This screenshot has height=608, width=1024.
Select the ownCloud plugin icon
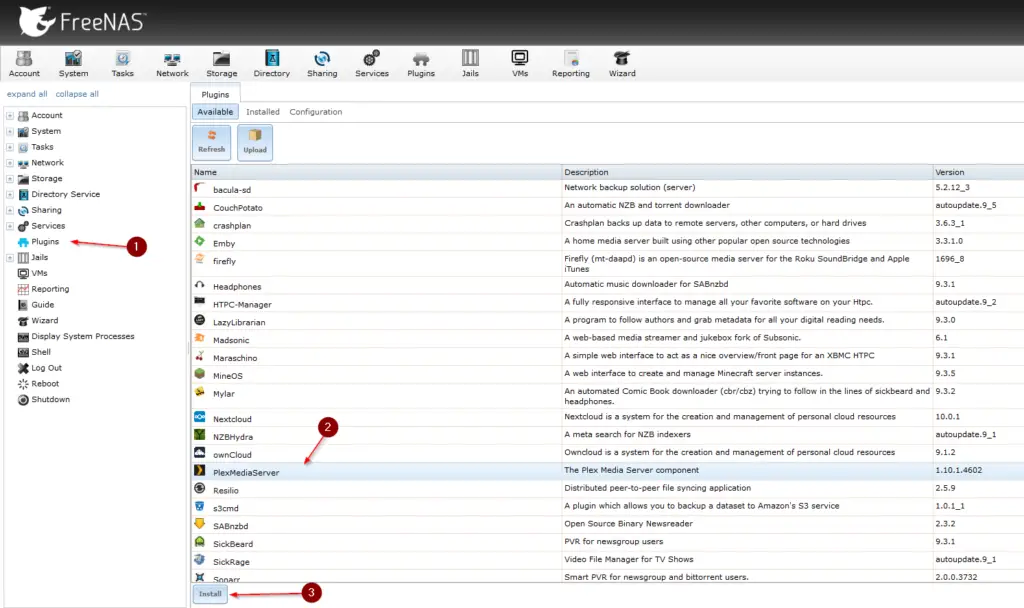pos(200,453)
